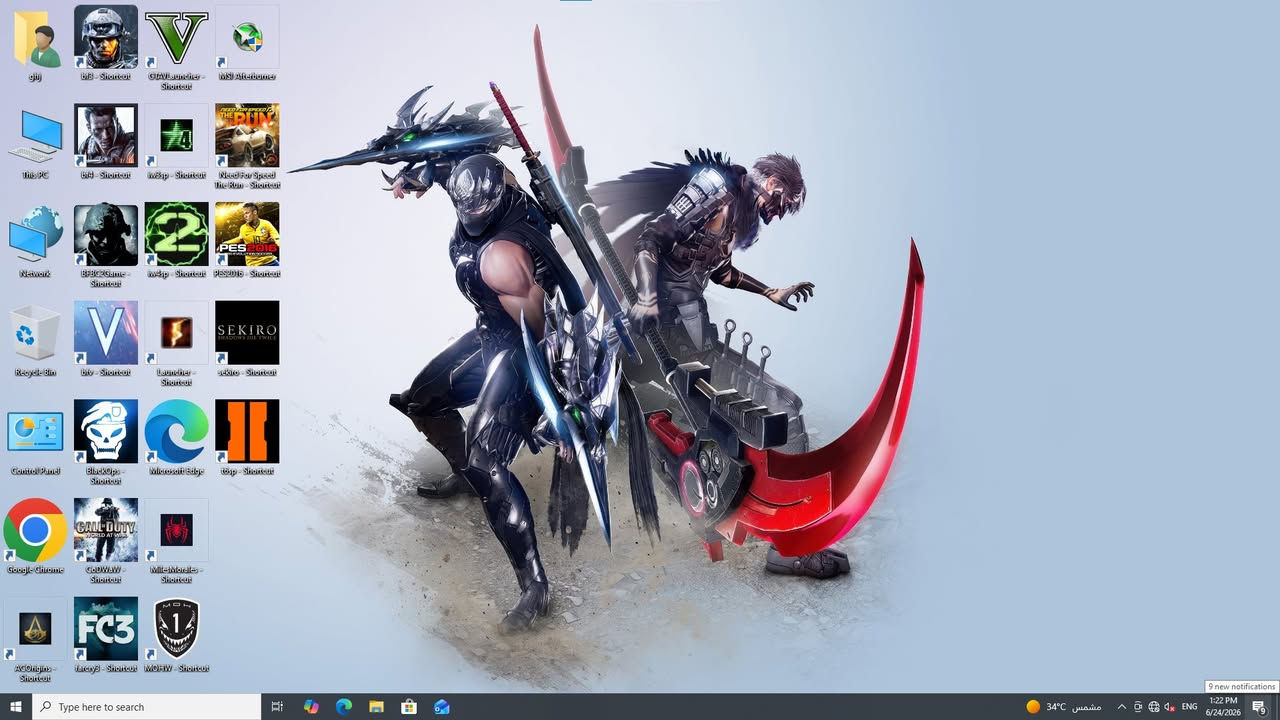Click the Type here to search box
The image size is (1280, 720).
click(147, 707)
